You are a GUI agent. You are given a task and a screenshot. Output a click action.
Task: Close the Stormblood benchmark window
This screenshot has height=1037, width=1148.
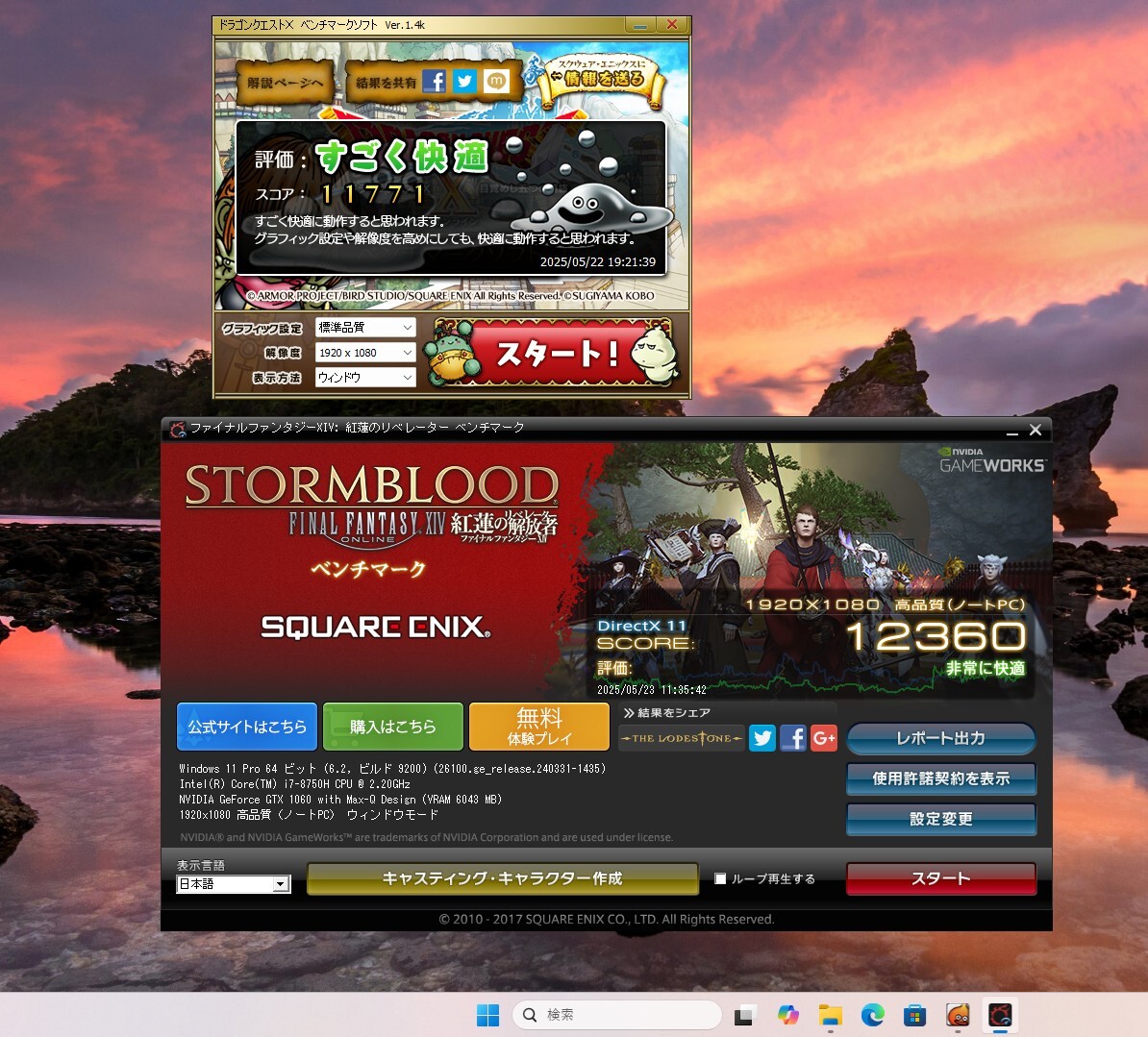tap(1036, 431)
